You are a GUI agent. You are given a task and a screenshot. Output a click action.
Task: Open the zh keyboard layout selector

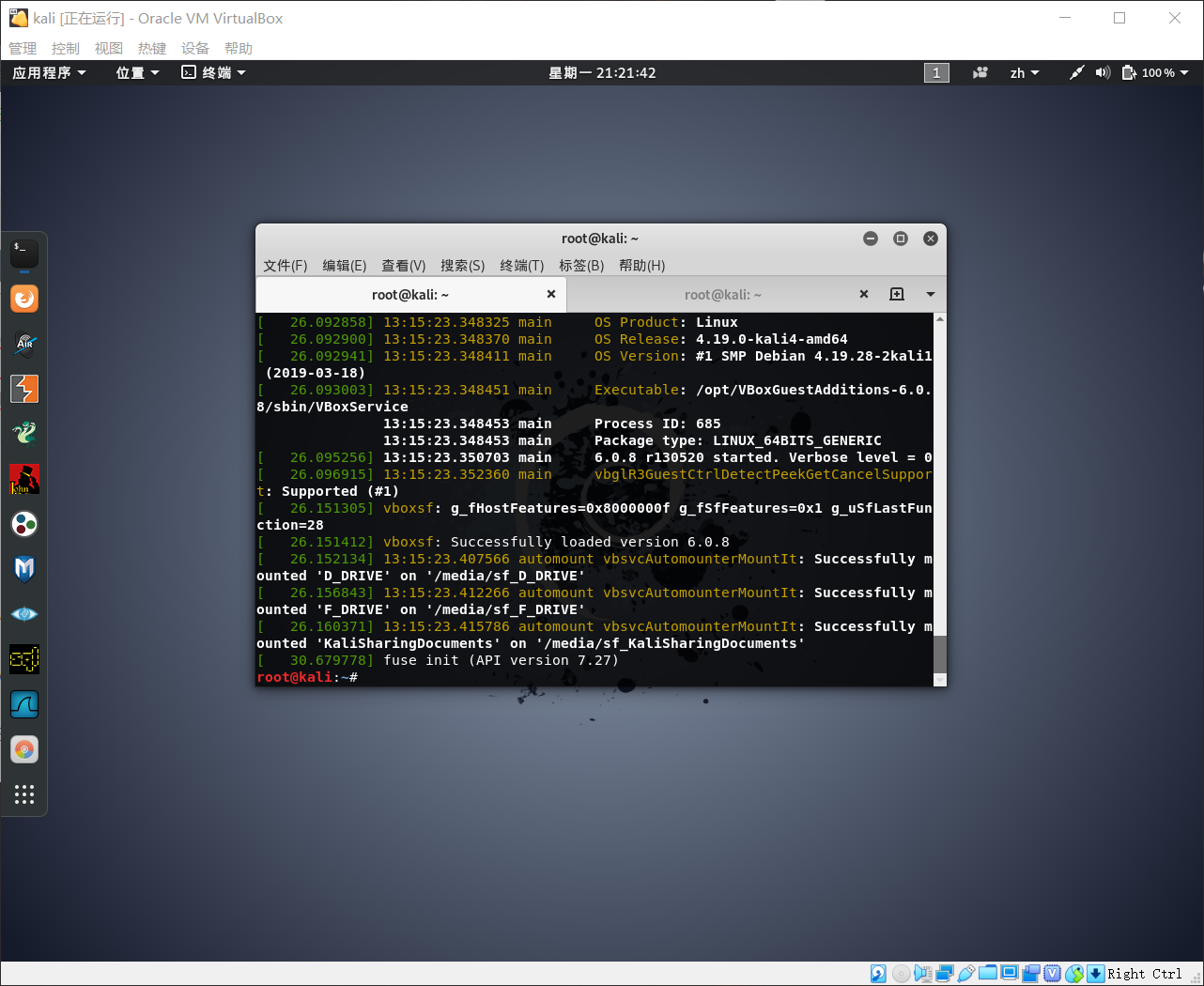point(1024,72)
